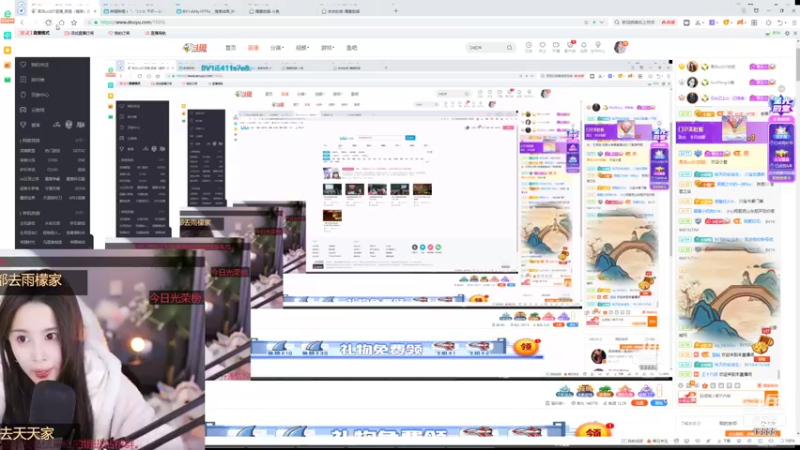The image size is (800, 450).
Task: Open the watch history clock icon
Action: (529, 47)
